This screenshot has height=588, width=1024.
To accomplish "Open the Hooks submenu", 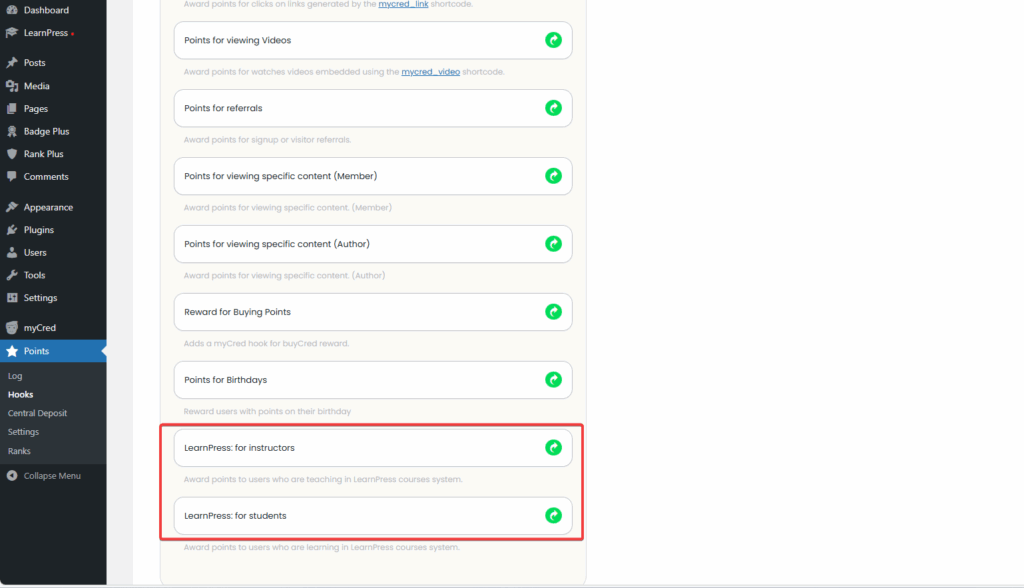I will tap(20, 395).
